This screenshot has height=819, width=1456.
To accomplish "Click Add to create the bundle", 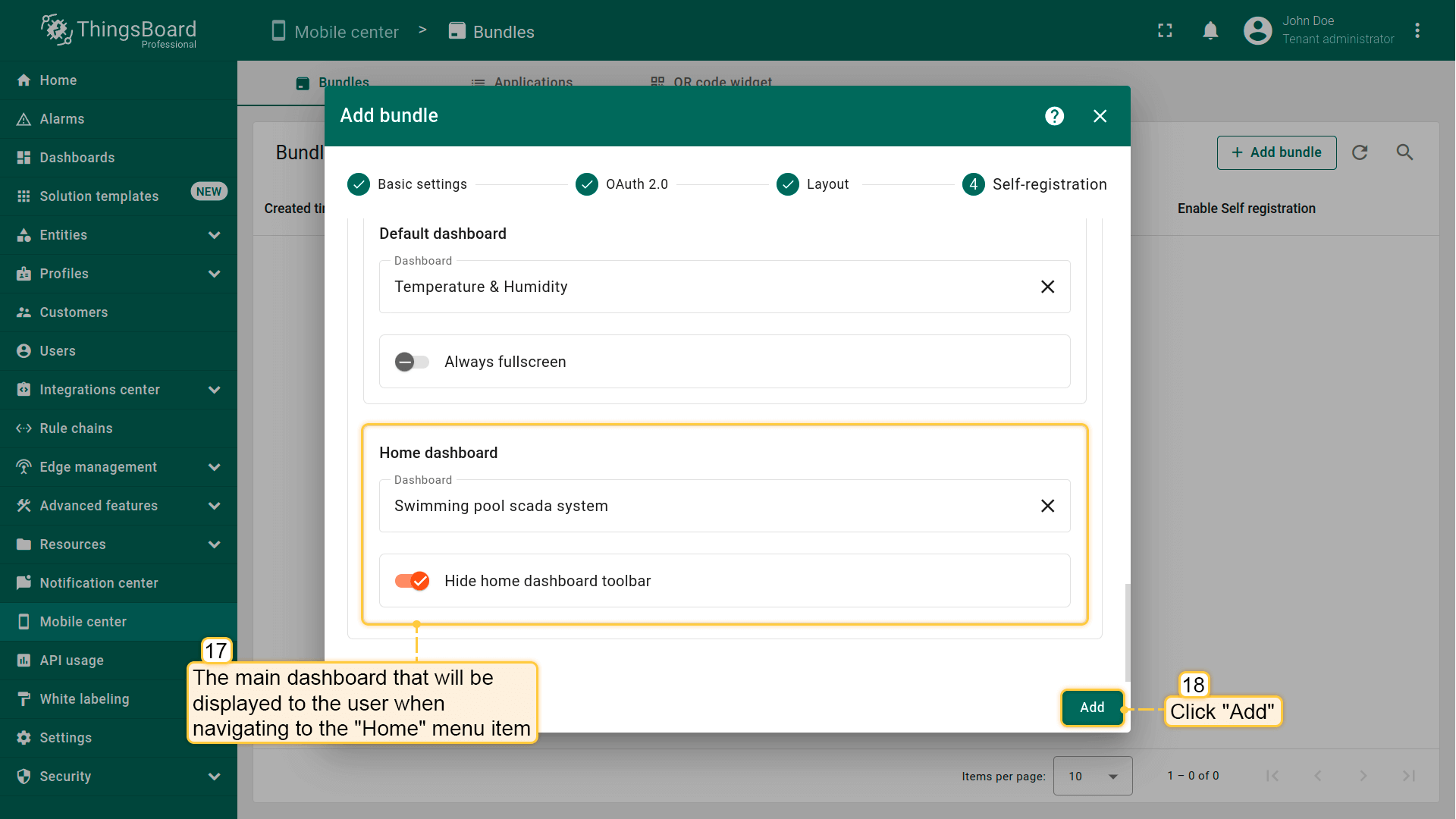I will coord(1092,708).
